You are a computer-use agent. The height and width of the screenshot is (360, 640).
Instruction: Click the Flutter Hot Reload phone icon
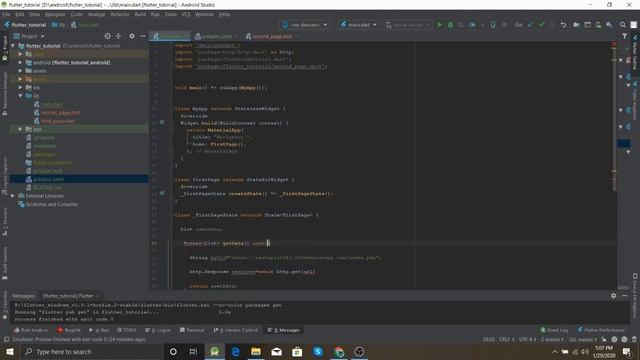coord(493,25)
